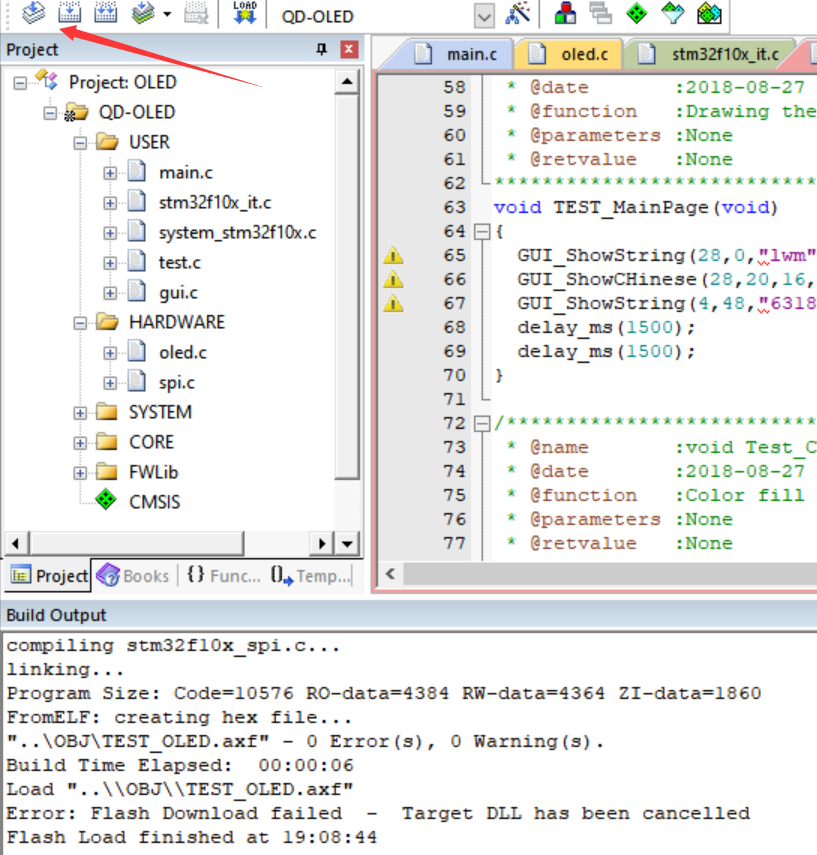Viewport: 817px width, 855px height.
Task: Collapse the Project: OLED root node
Action: (x=20, y=83)
